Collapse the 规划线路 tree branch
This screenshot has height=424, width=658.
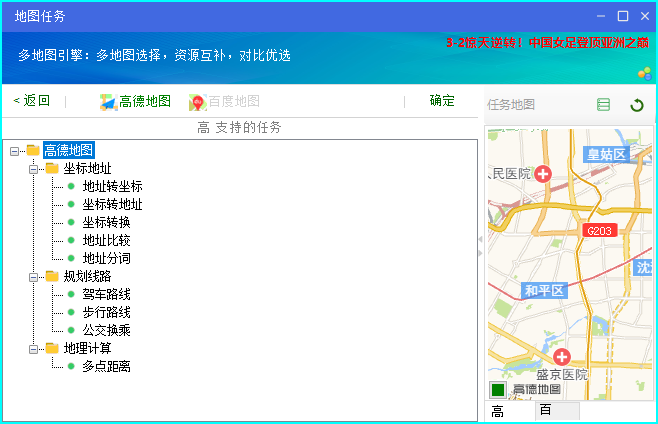coord(34,277)
